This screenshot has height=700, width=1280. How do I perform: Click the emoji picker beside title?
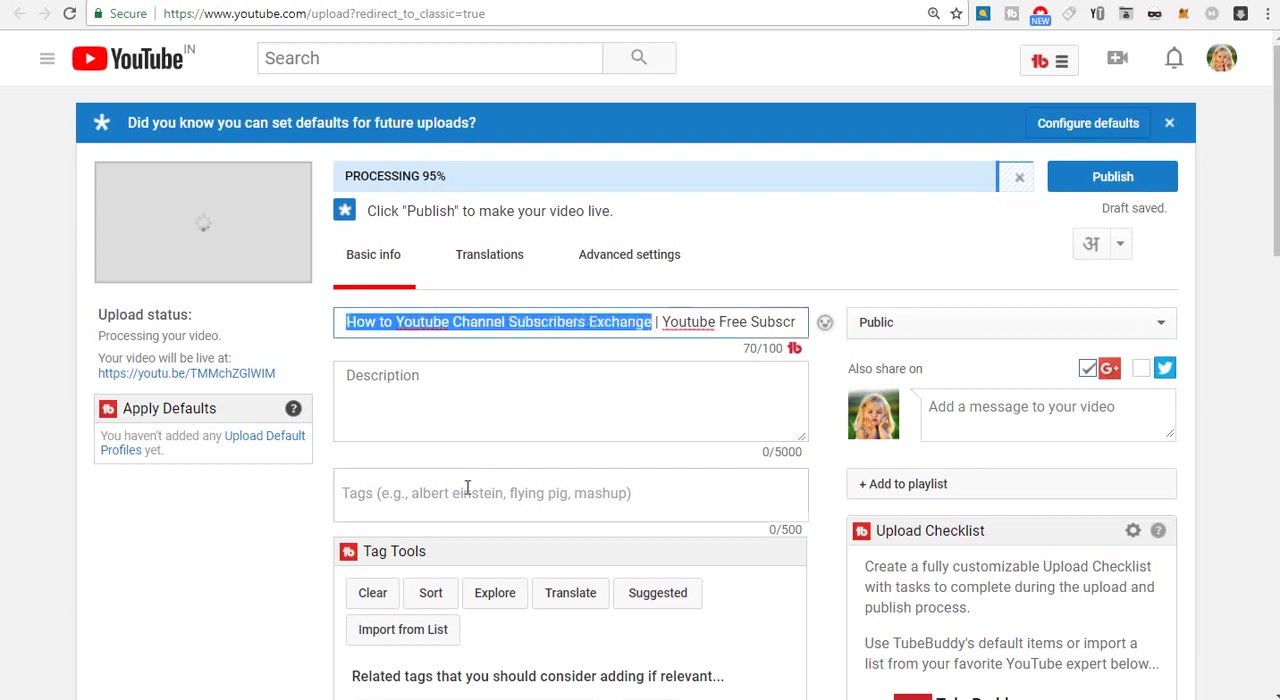[825, 323]
